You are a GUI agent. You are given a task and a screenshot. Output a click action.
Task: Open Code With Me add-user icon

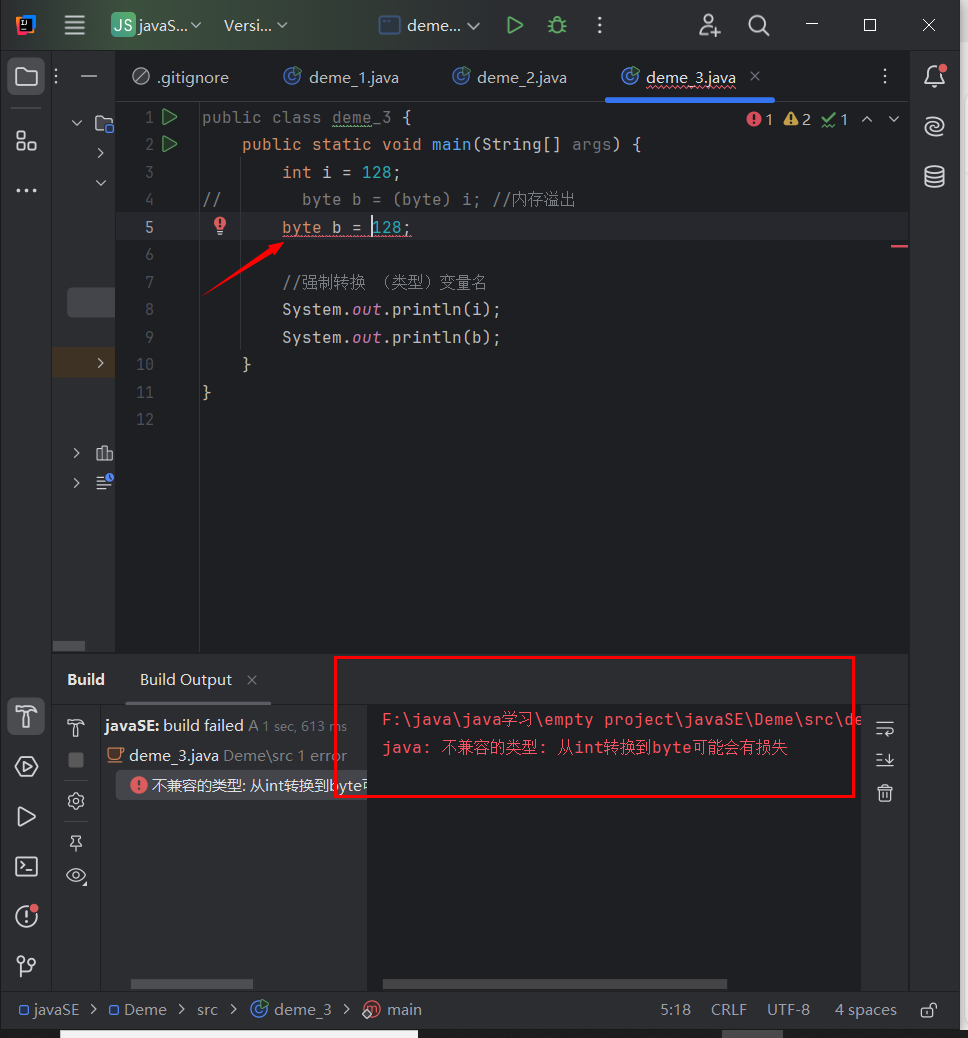pos(709,26)
